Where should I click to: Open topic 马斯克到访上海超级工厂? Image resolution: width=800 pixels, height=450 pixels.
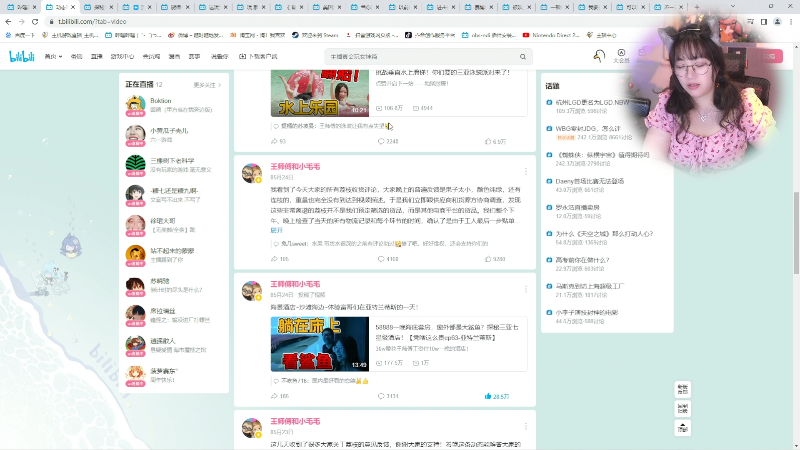(589, 286)
